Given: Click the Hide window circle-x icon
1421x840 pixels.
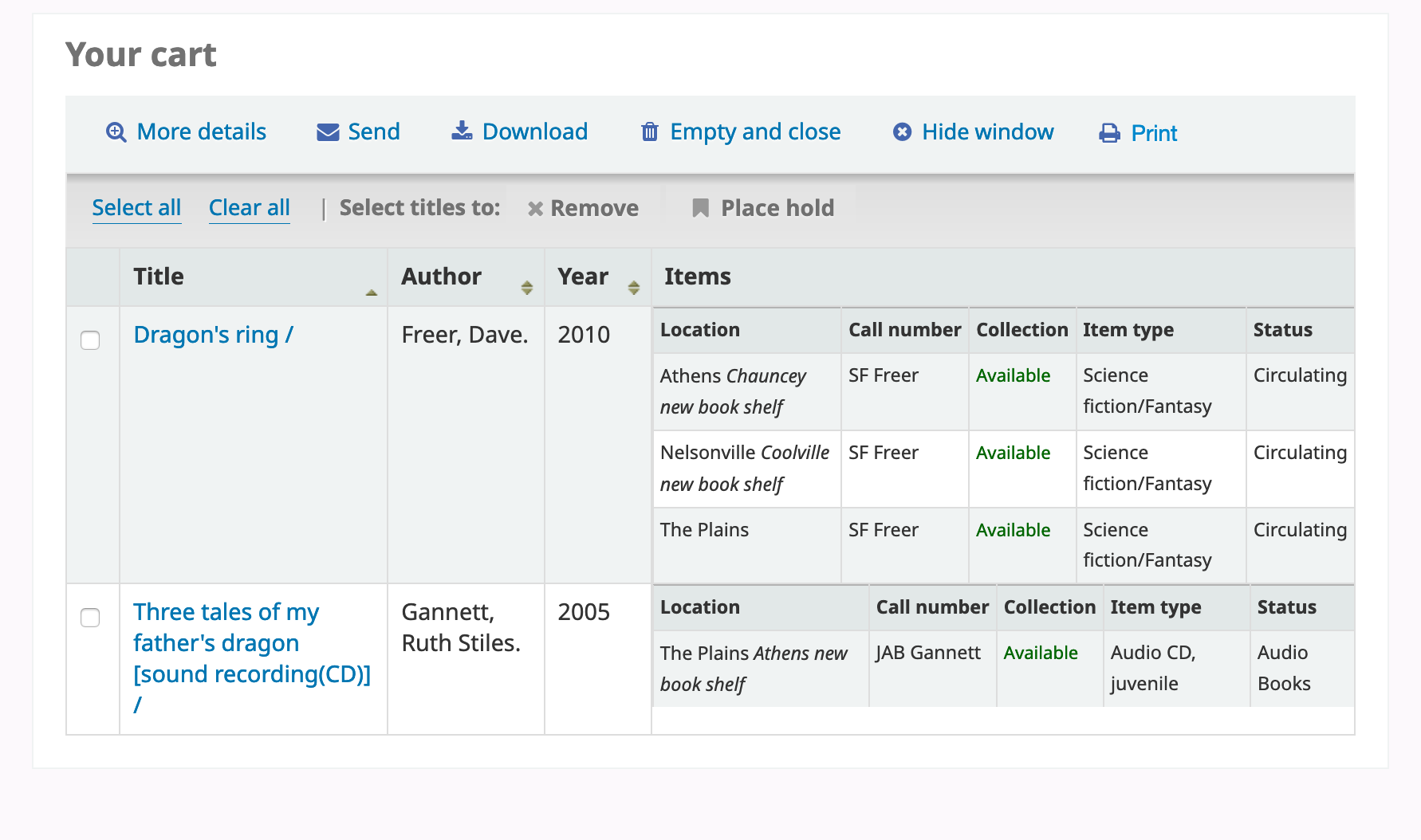Looking at the screenshot, I should tap(902, 132).
